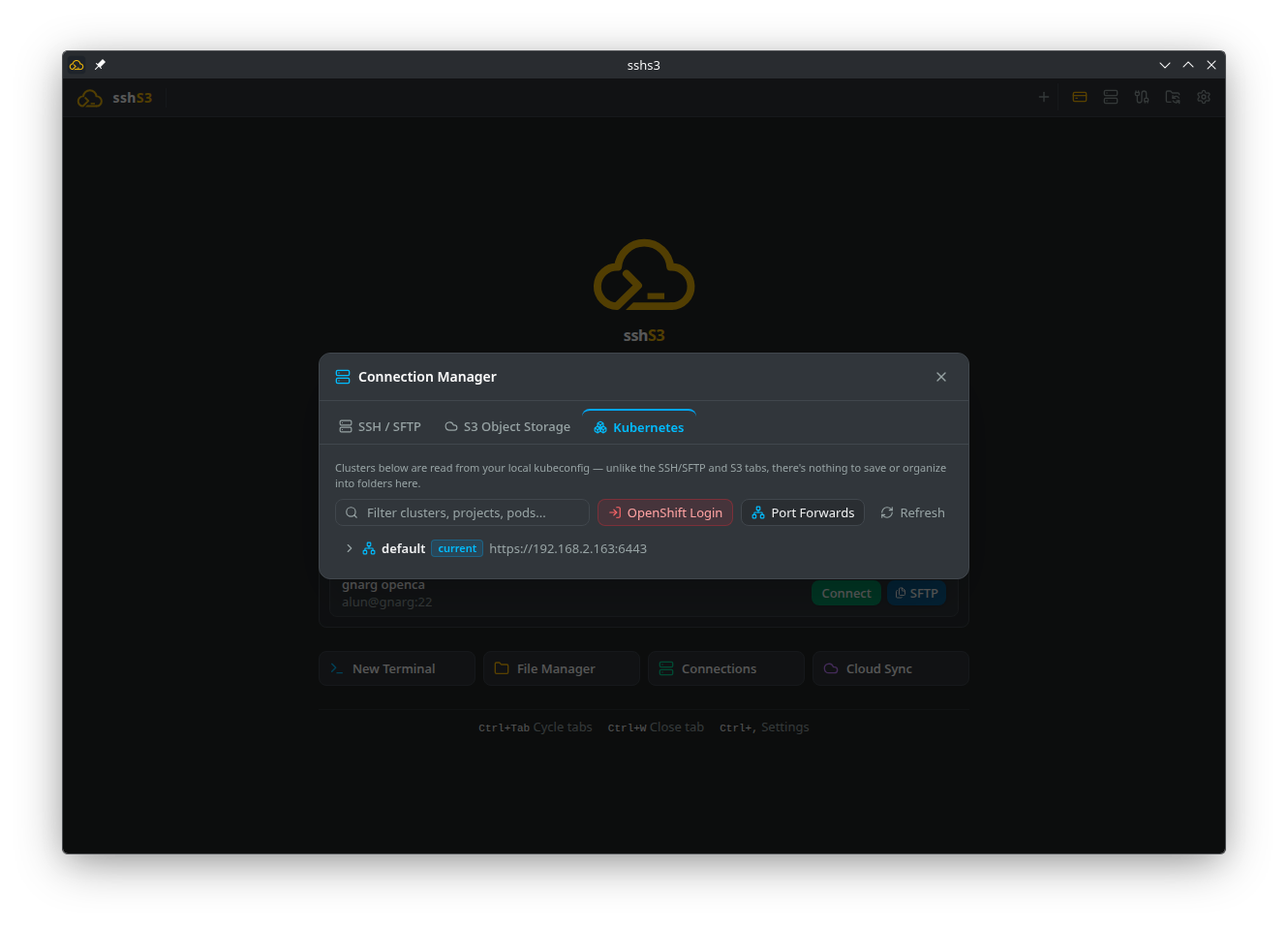
Task: Click the Filter clusters, projects, pods field
Action: [x=462, y=512]
